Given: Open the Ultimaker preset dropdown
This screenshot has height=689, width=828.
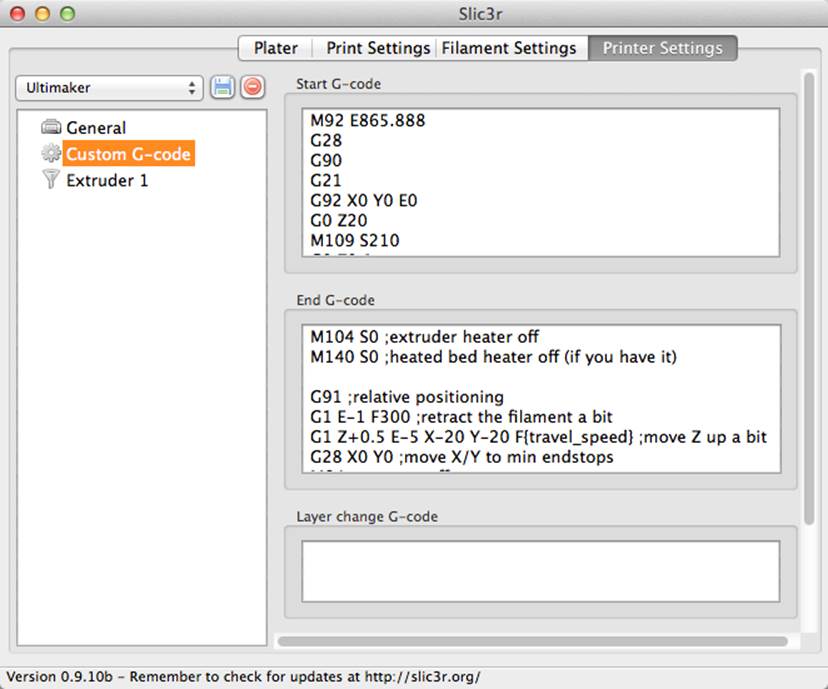Looking at the screenshot, I should [109, 88].
